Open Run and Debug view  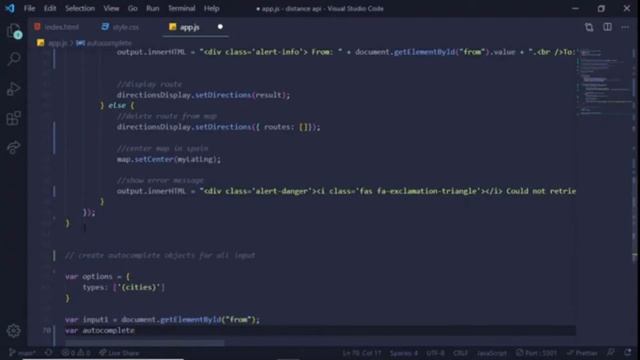coord(14,89)
